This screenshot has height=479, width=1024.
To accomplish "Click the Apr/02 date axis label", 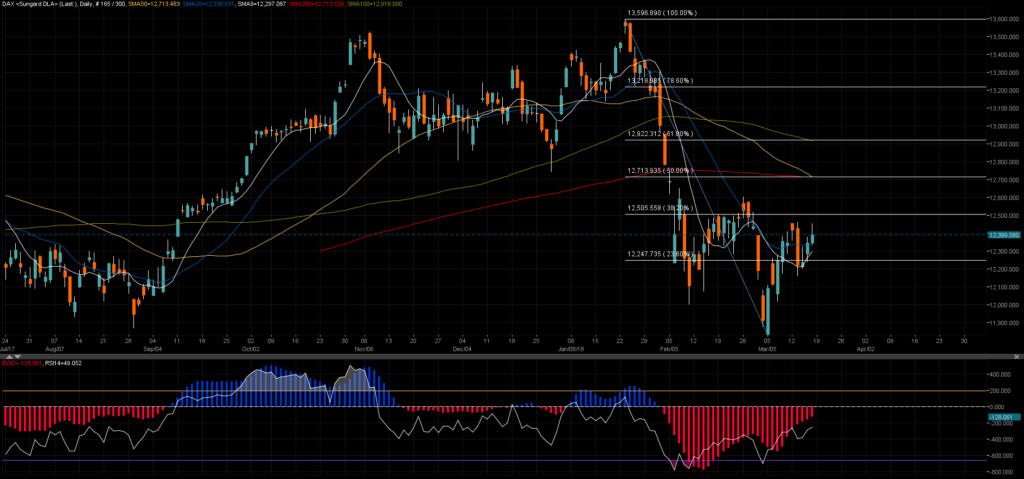I will click(x=865, y=349).
